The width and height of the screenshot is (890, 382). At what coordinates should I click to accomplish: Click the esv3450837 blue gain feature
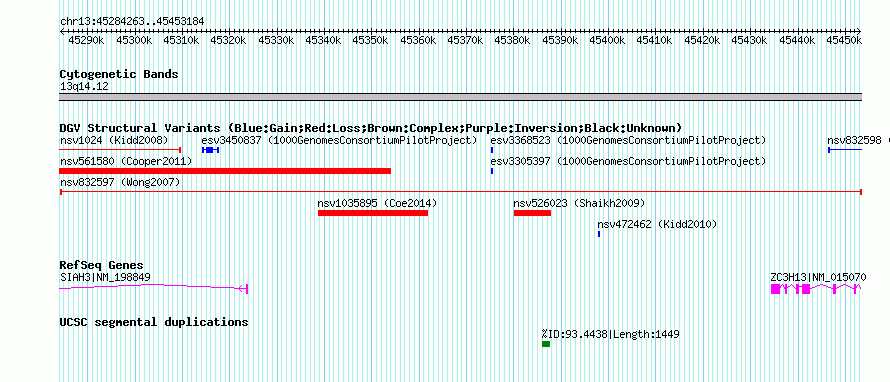[211, 150]
